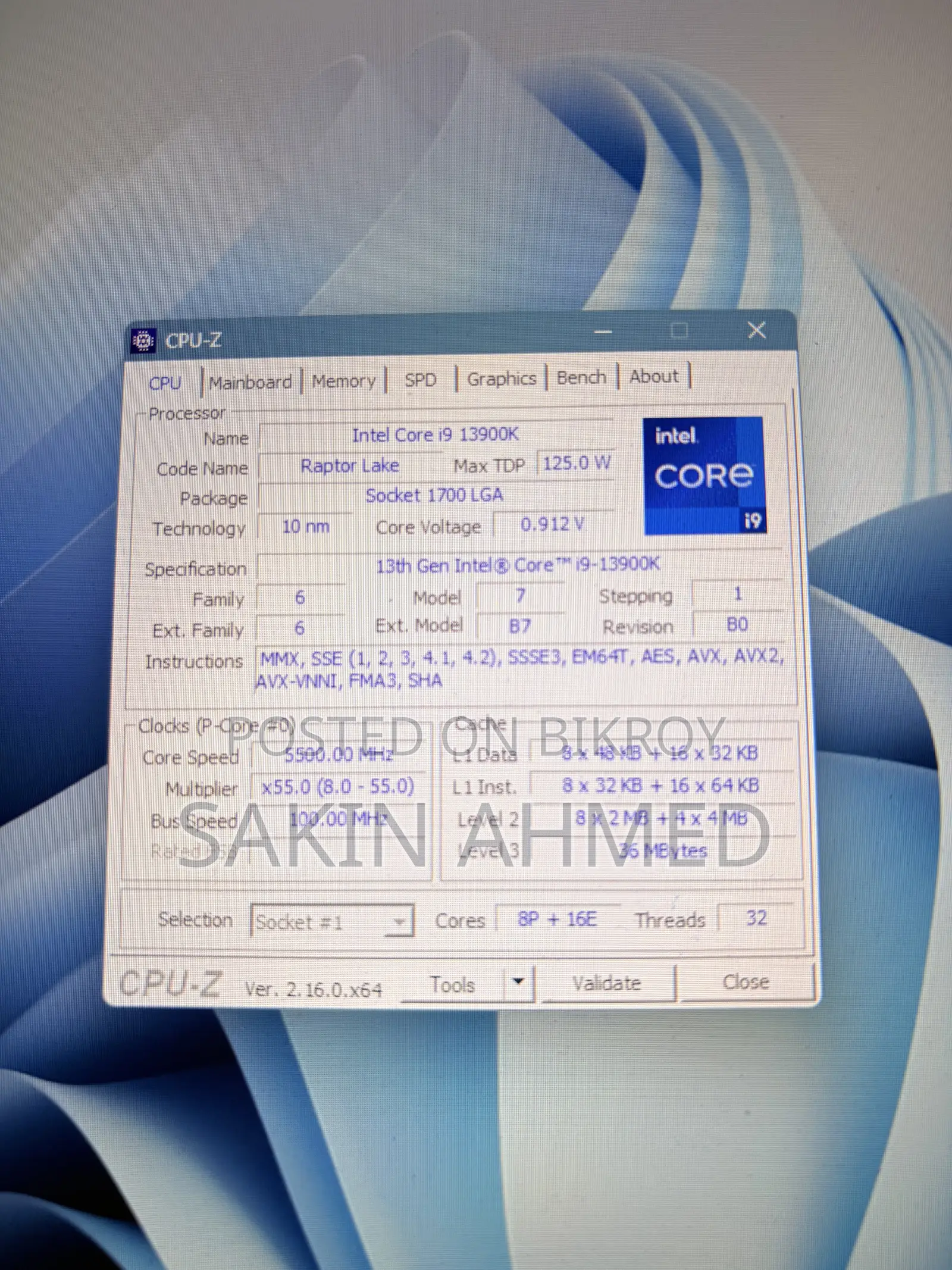Screen dimensions: 952x1270
Task: Close the CPU-Z window with X
Action: point(757,329)
